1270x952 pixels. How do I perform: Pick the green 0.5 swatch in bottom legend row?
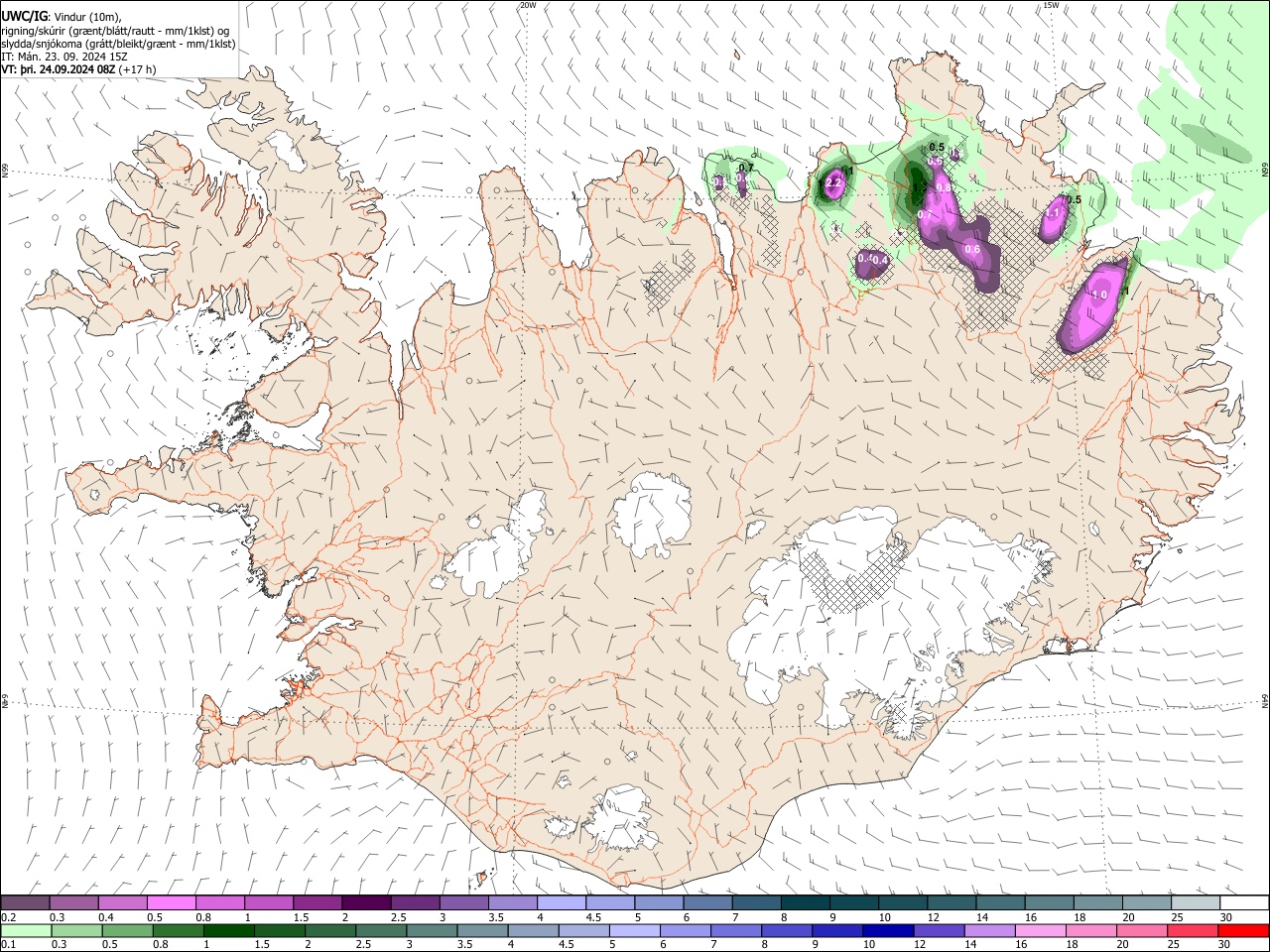coord(126,931)
